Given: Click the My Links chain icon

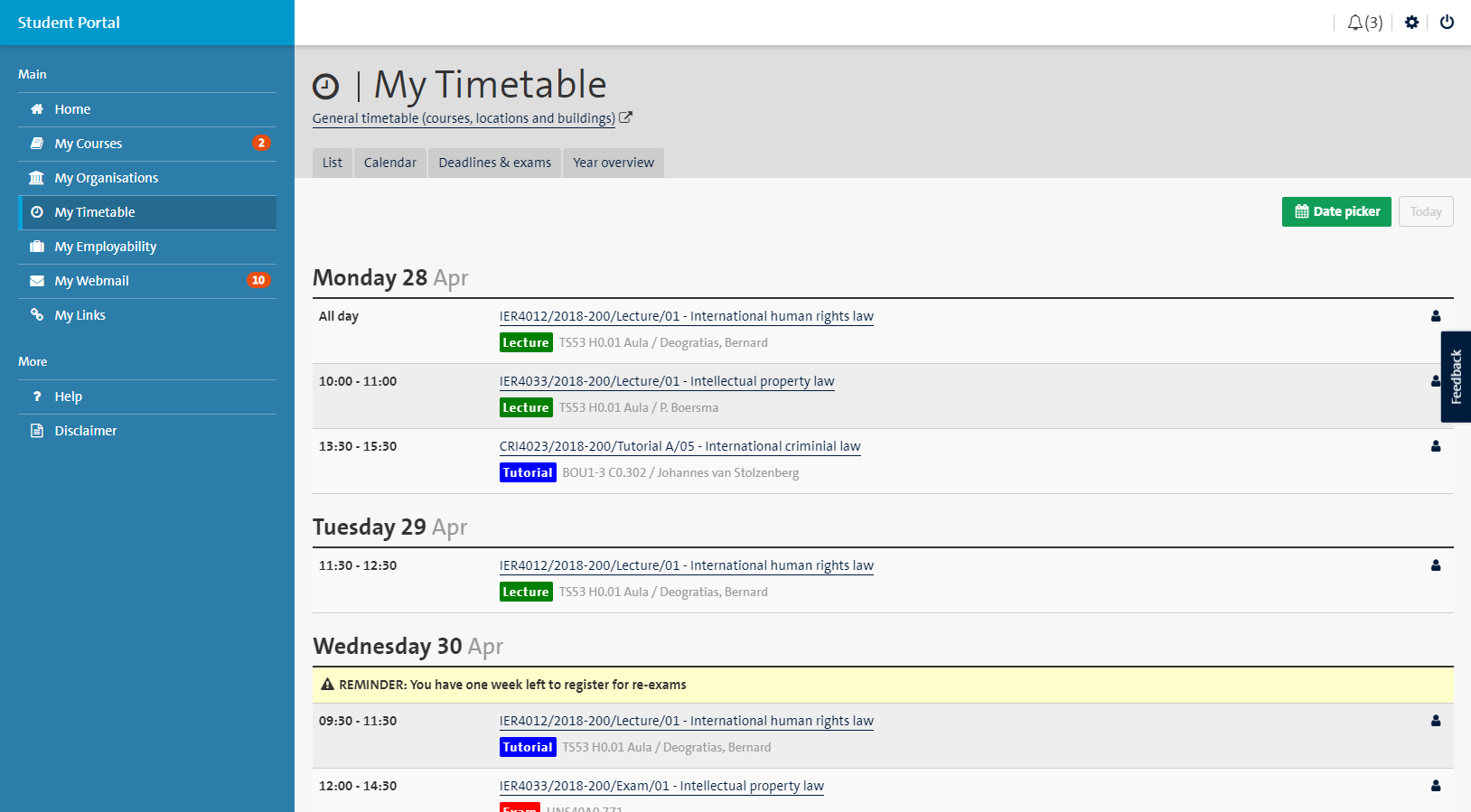Looking at the screenshot, I should (37, 315).
